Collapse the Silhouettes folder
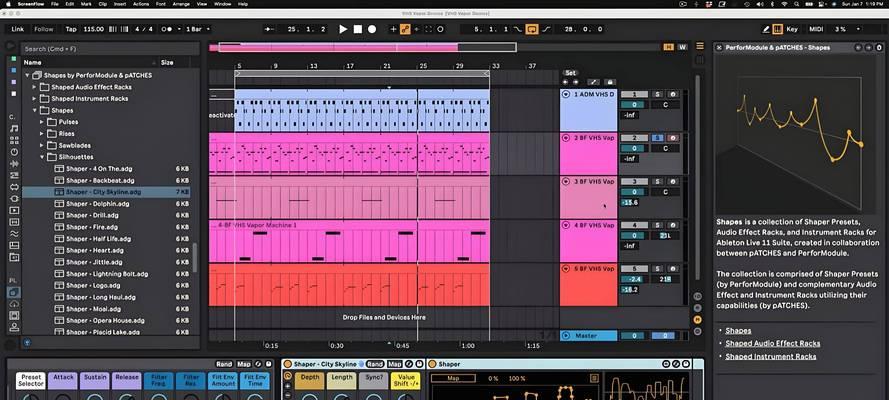889x400 pixels. tap(41, 157)
